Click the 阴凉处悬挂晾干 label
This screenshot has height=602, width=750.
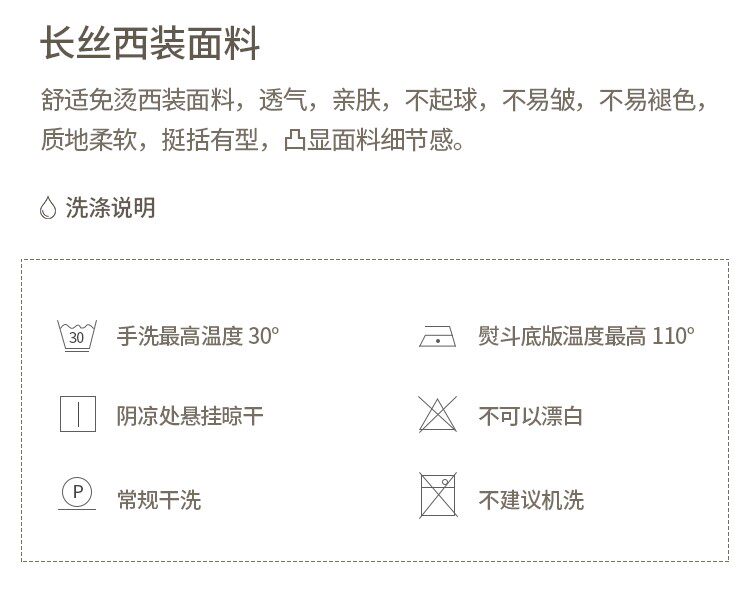(x=191, y=415)
